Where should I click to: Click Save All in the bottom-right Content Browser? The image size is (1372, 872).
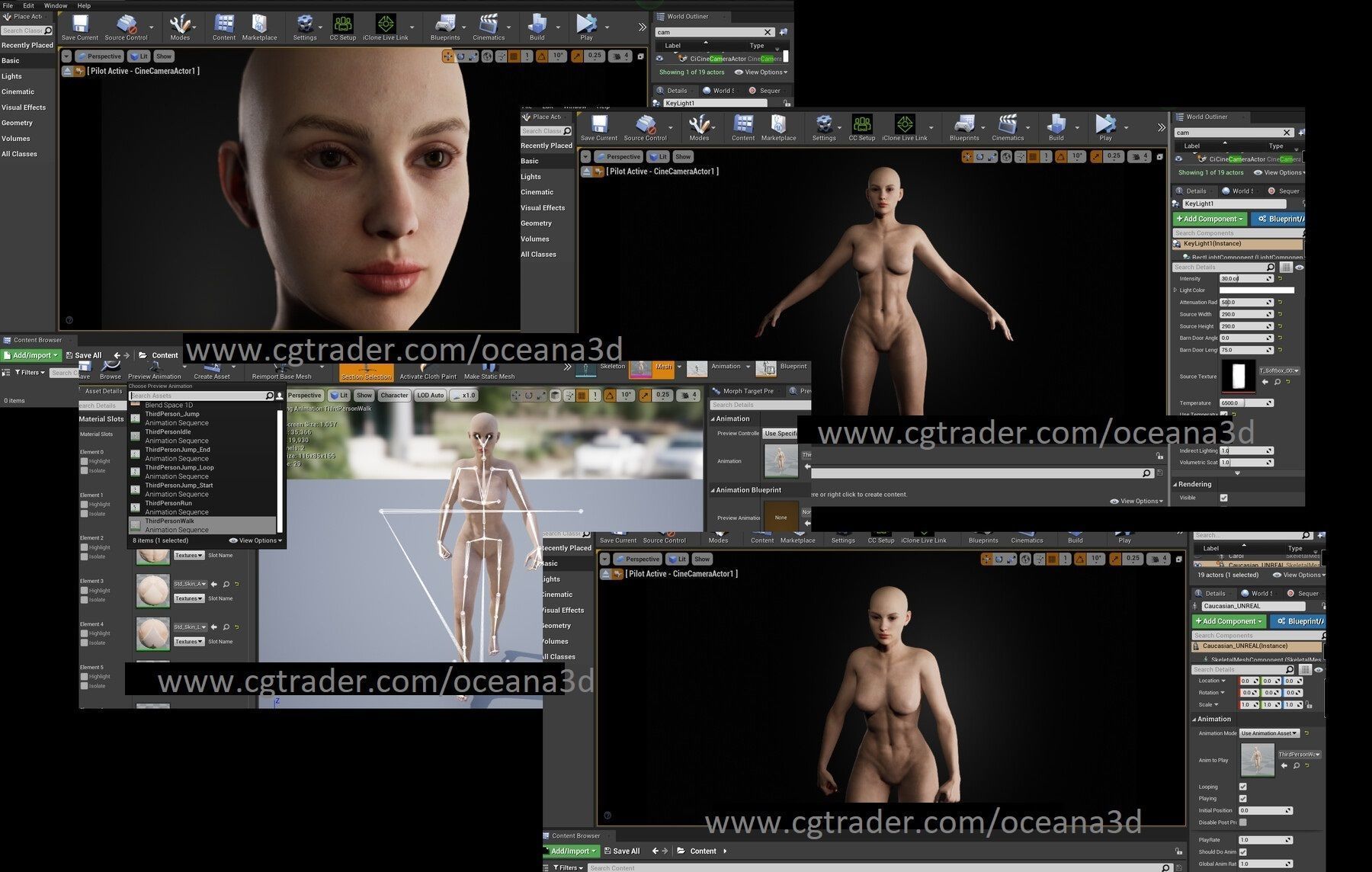pyautogui.click(x=621, y=851)
